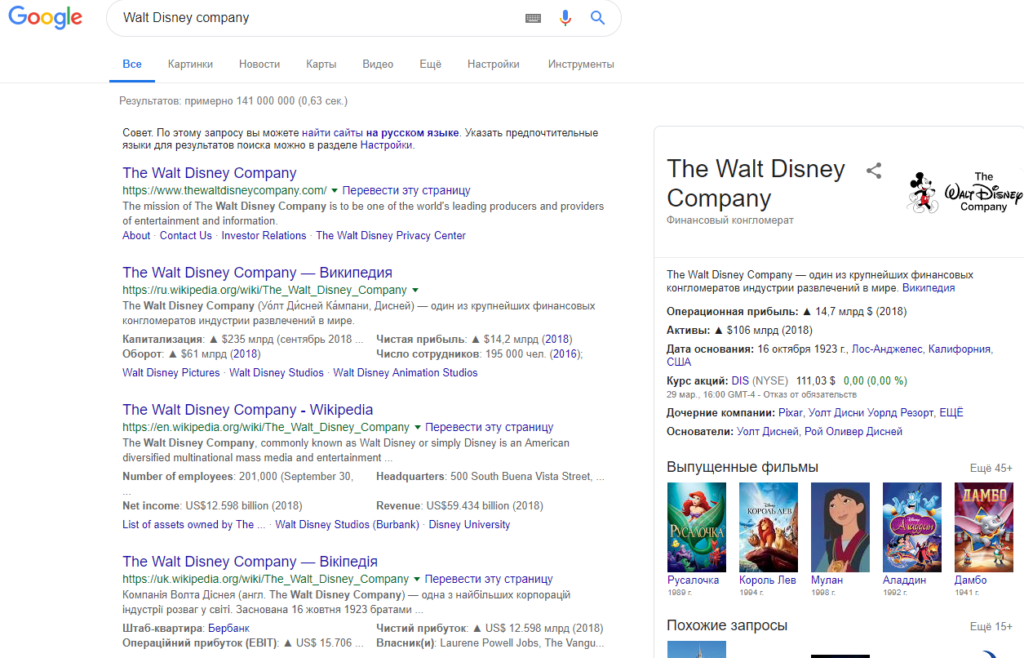Open the Русалочка movie poster
Viewport: 1024px width, 658px height.
696,527
